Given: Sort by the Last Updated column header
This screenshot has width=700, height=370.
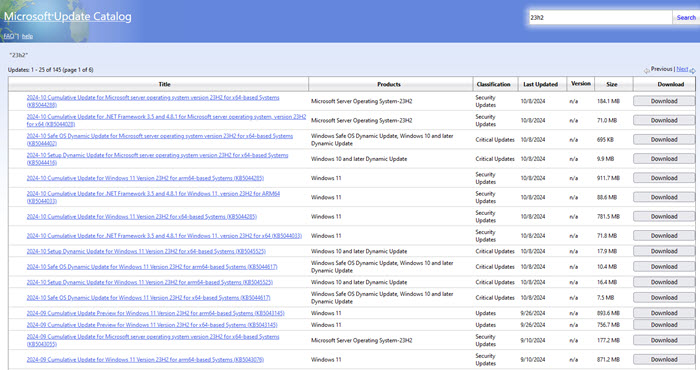Looking at the screenshot, I should click(542, 84).
